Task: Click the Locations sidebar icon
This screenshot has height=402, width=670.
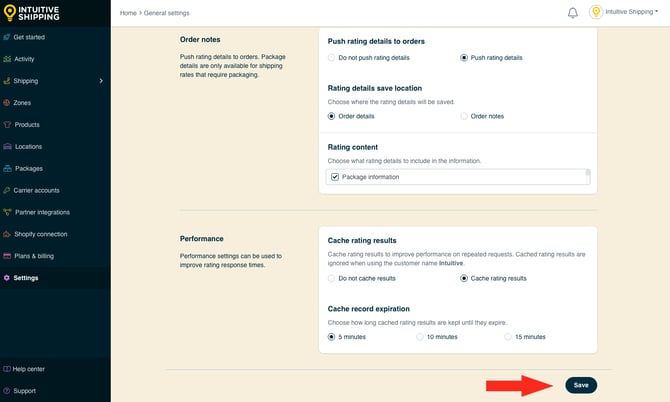Action: [x=8, y=147]
